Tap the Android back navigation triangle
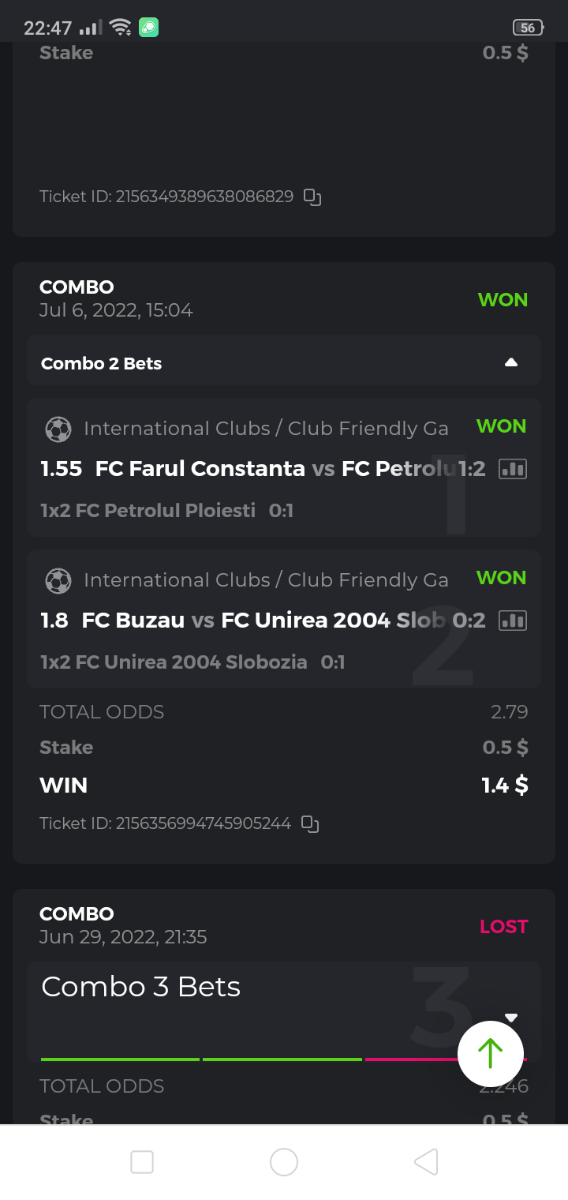Viewport: 568px width, 1200px height. [426, 1161]
